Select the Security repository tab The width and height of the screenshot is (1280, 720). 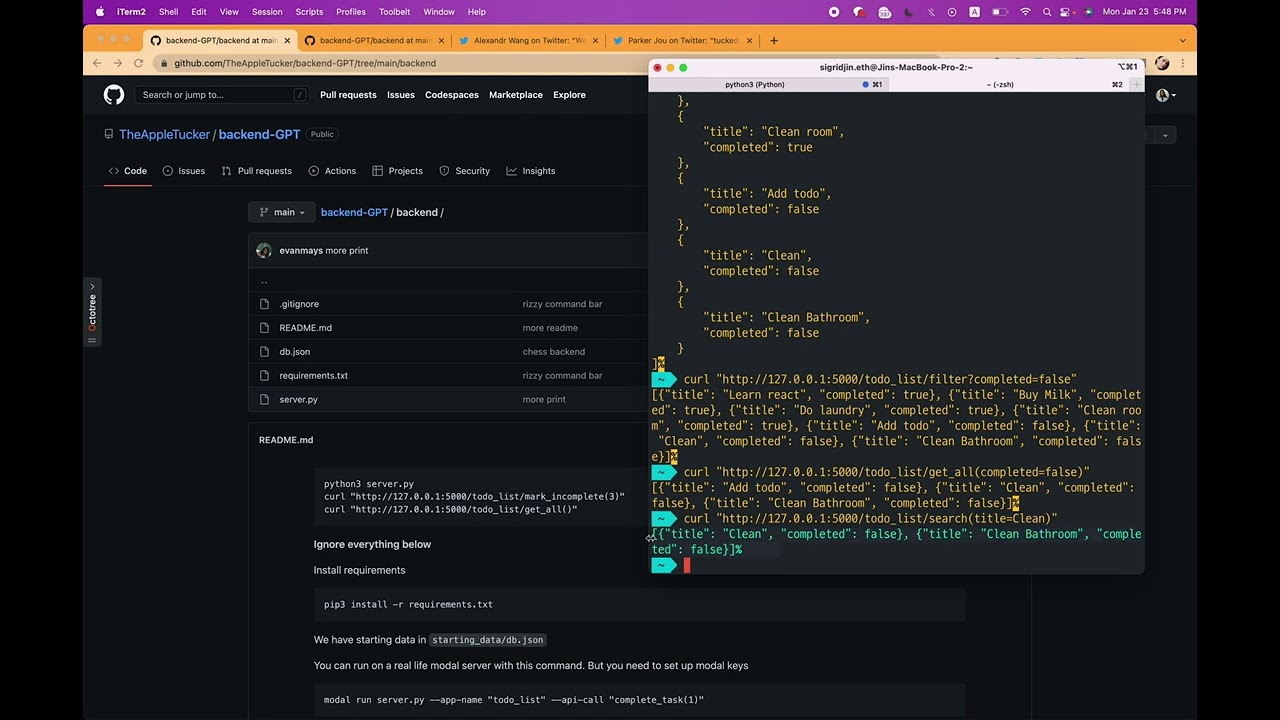pos(465,171)
